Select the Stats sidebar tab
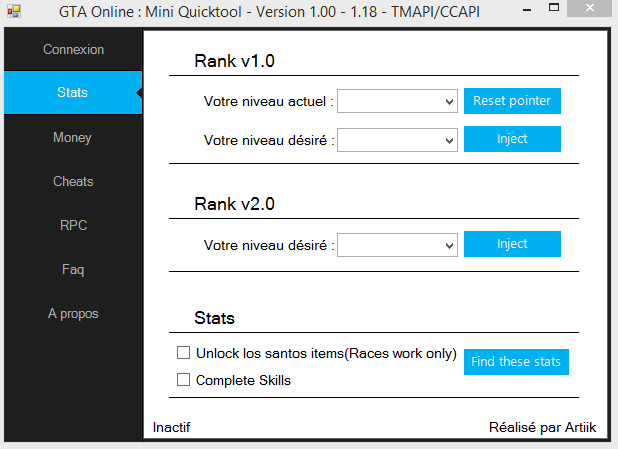This screenshot has width=618, height=449. [73, 93]
